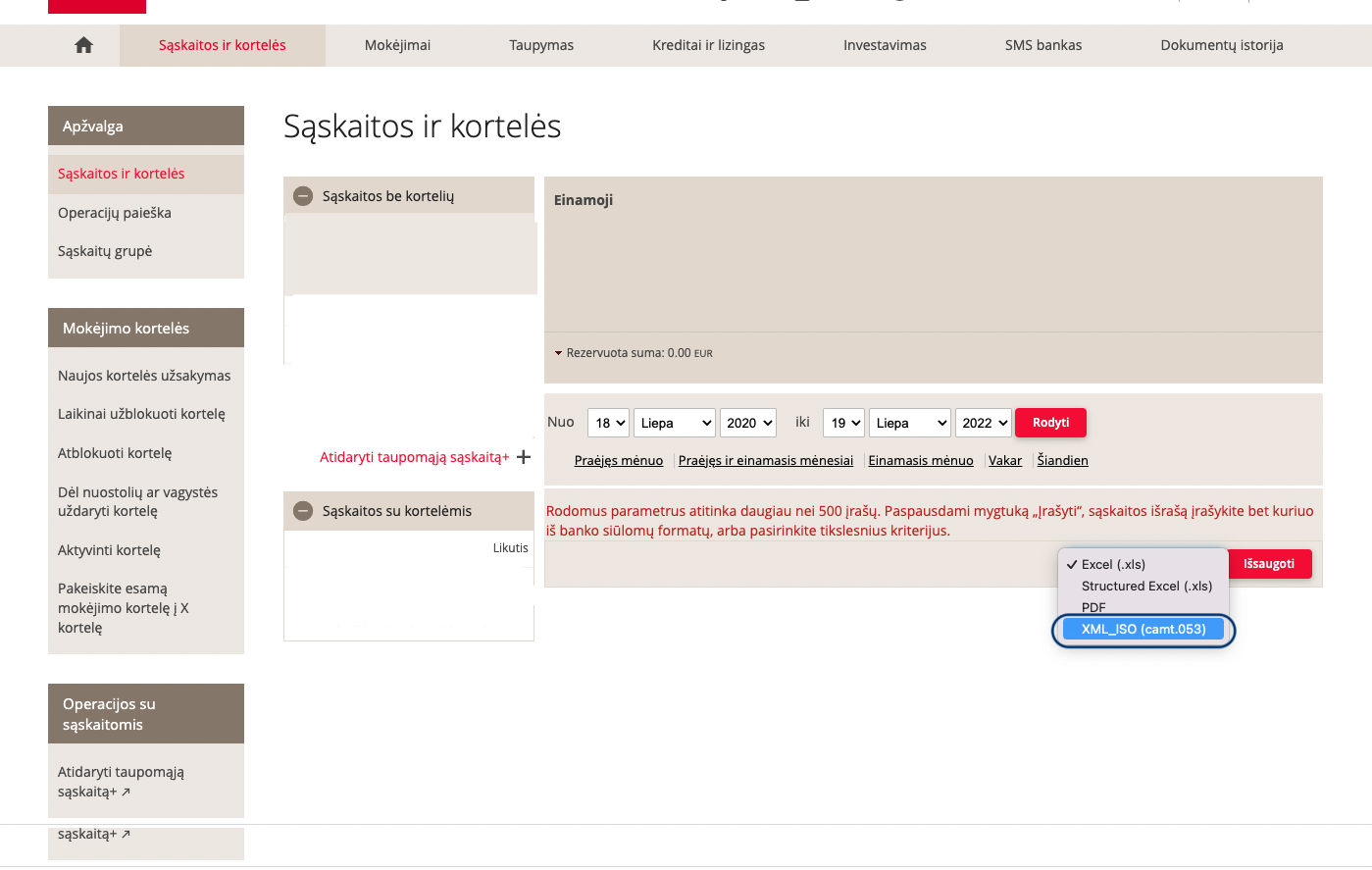Screen dimensions: 1372x870
Task: Open Operacijų paieška in sidebar
Action: [x=114, y=213]
